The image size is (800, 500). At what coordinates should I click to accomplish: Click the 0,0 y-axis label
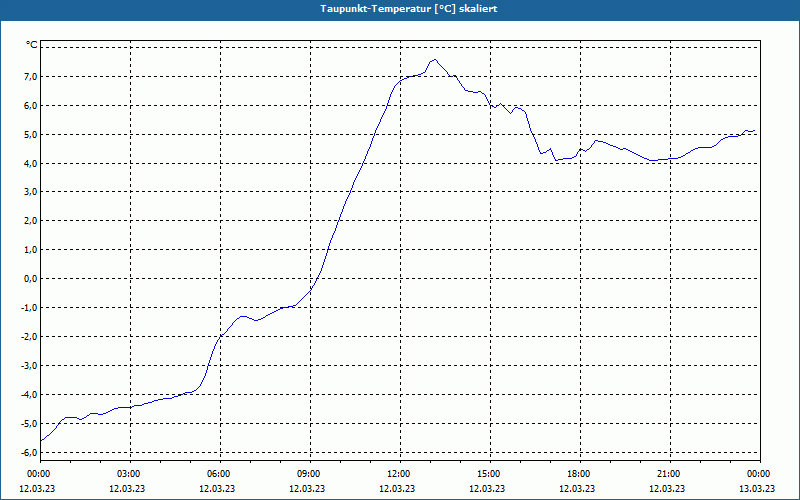30,279
